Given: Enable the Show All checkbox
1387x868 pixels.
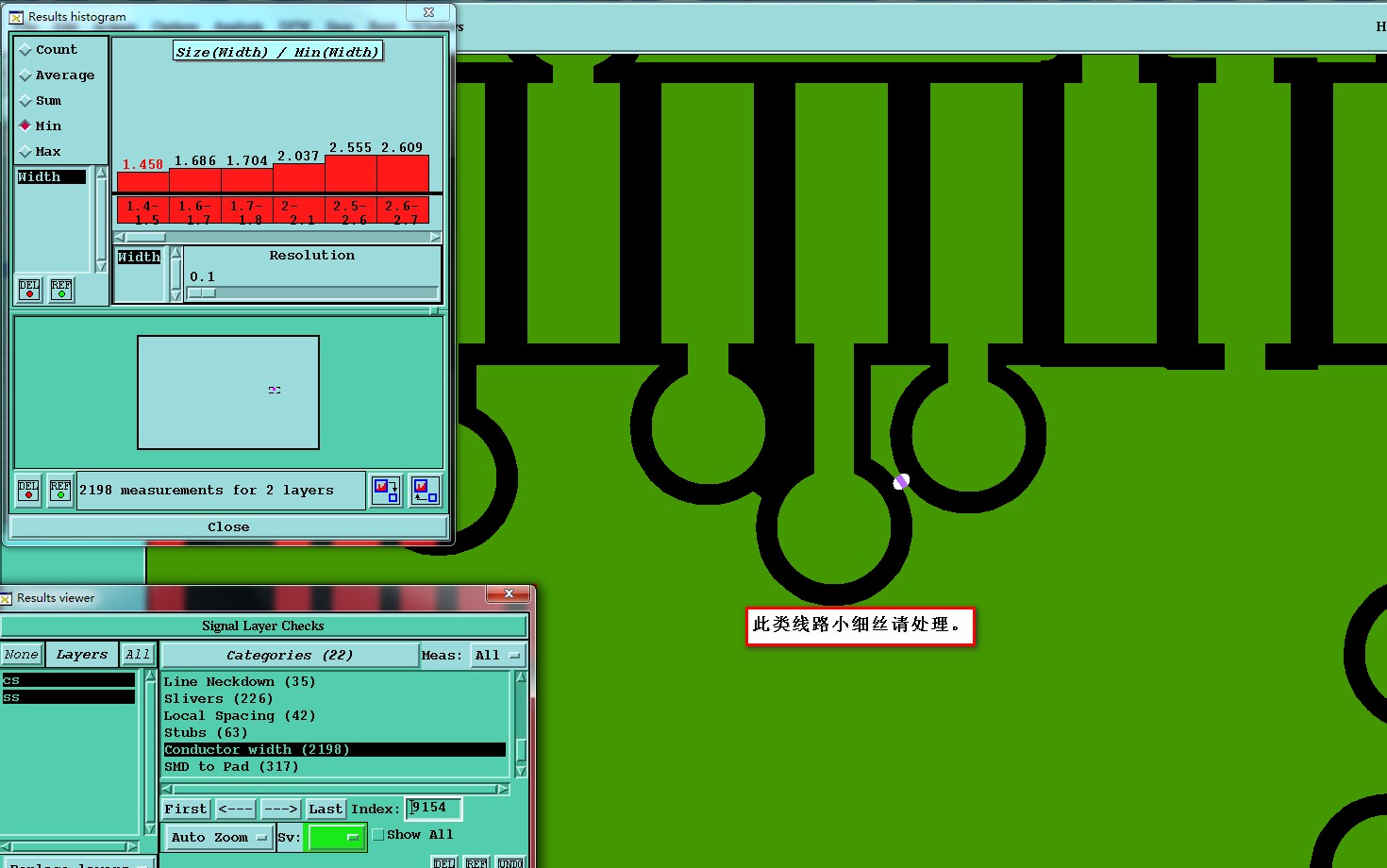Looking at the screenshot, I should 378,835.
